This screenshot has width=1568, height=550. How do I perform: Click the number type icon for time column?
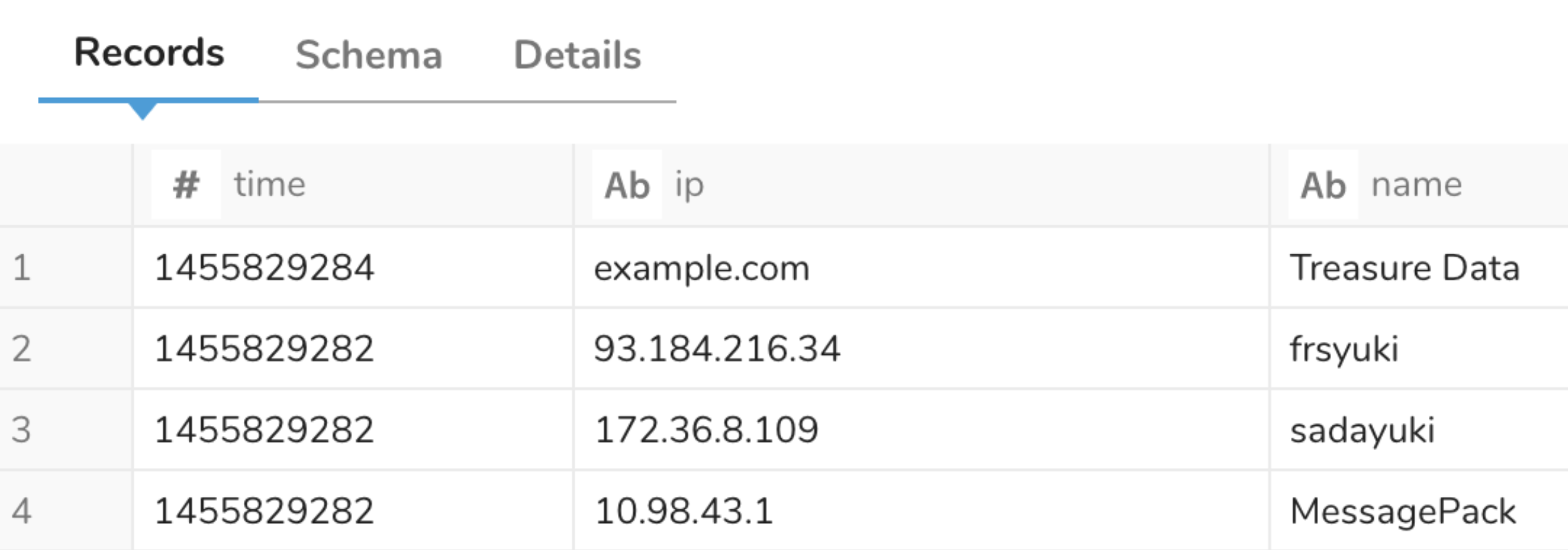(186, 185)
